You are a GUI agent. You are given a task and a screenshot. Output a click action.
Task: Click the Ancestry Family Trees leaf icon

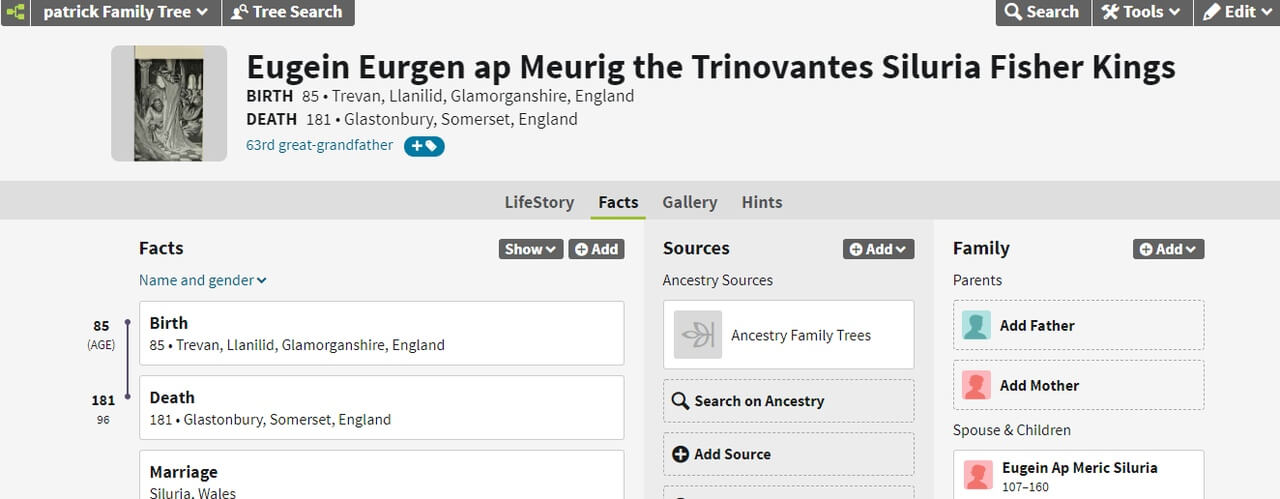click(697, 335)
